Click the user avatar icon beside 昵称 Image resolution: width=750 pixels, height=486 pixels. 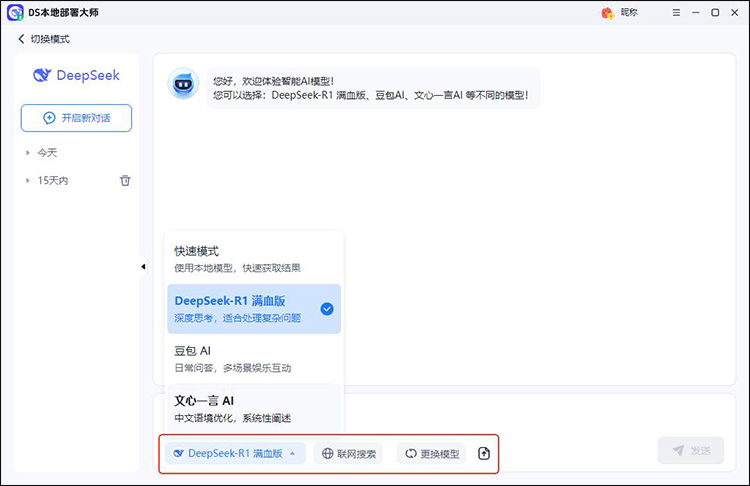click(608, 13)
